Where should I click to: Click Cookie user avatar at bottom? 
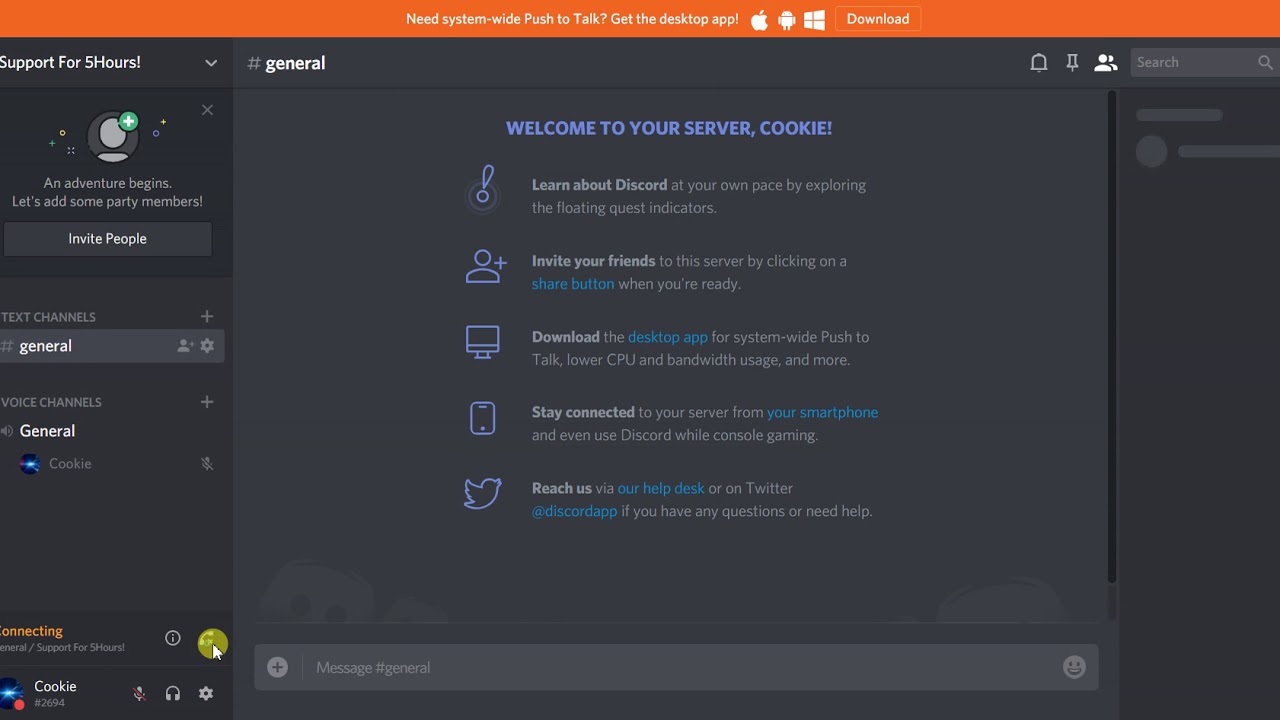pos(12,693)
